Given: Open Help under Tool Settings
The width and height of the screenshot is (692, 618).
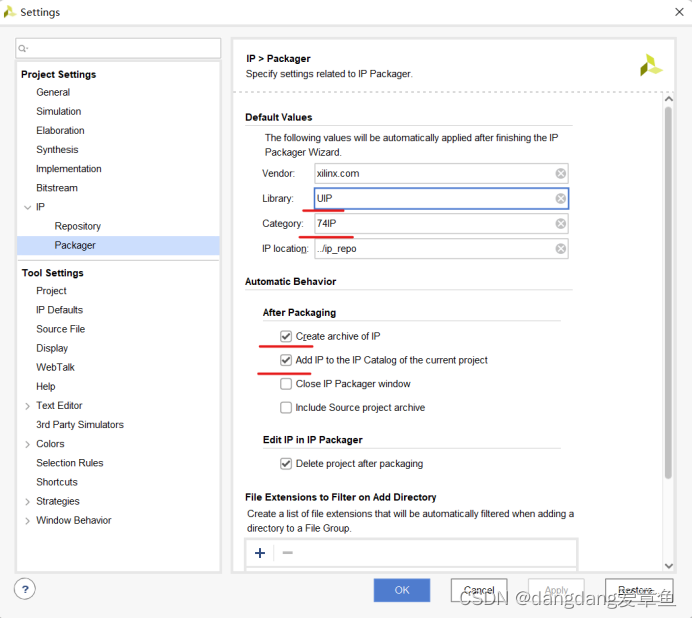Looking at the screenshot, I should pyautogui.click(x=45, y=387).
